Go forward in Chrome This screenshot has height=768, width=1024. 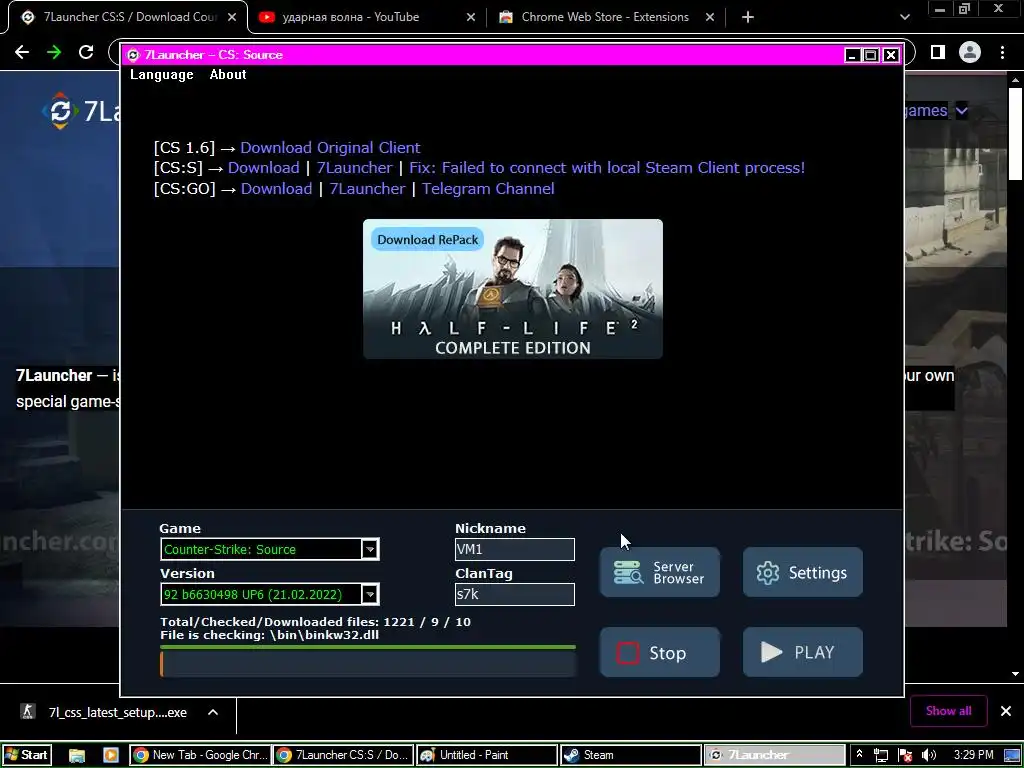54,52
